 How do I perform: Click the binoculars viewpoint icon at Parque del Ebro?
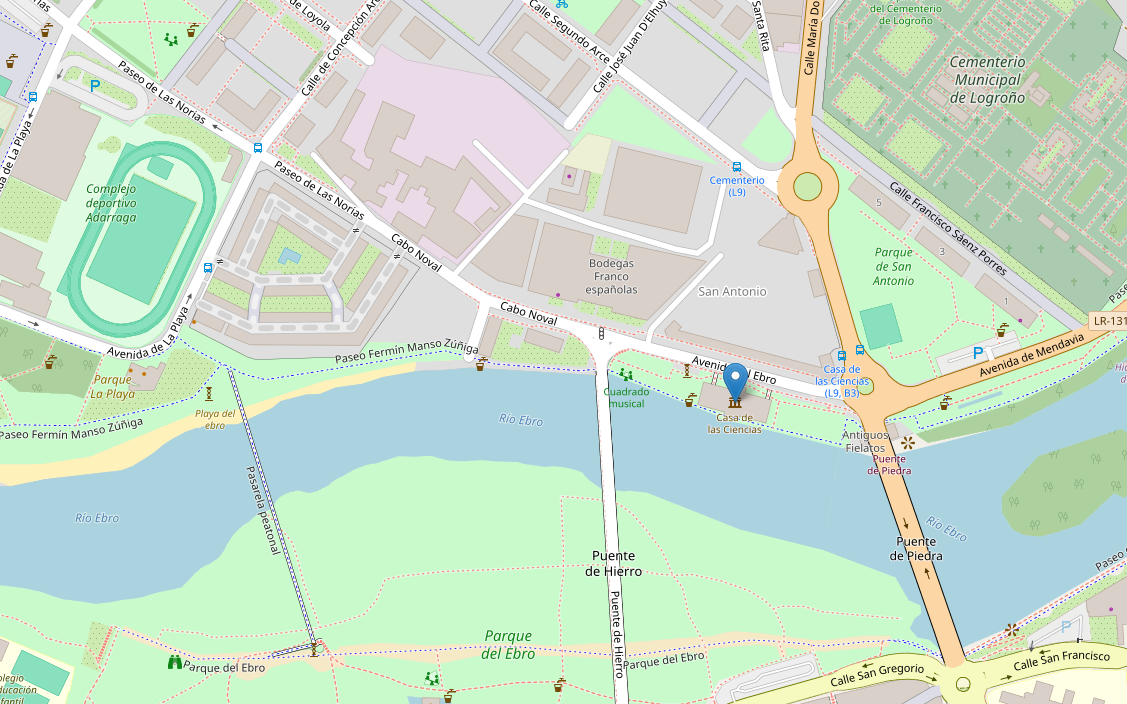coord(175,662)
